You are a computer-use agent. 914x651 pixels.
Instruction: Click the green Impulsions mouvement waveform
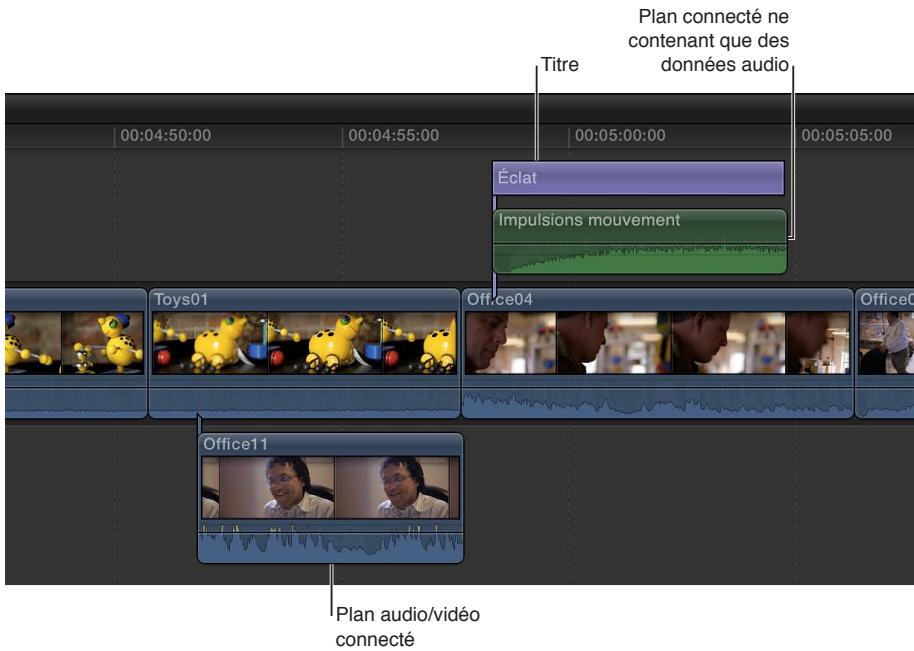pyautogui.click(x=640, y=259)
